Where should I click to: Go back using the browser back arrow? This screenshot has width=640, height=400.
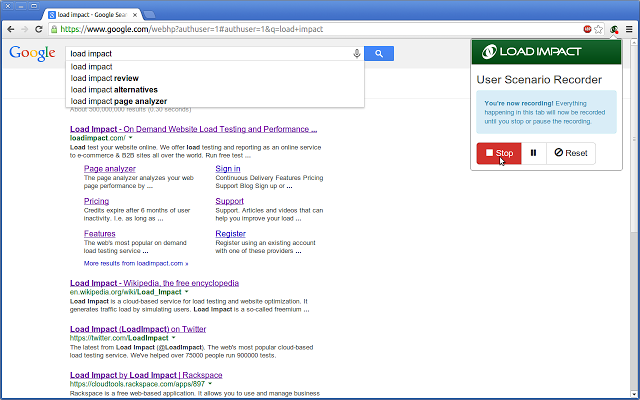[10, 30]
